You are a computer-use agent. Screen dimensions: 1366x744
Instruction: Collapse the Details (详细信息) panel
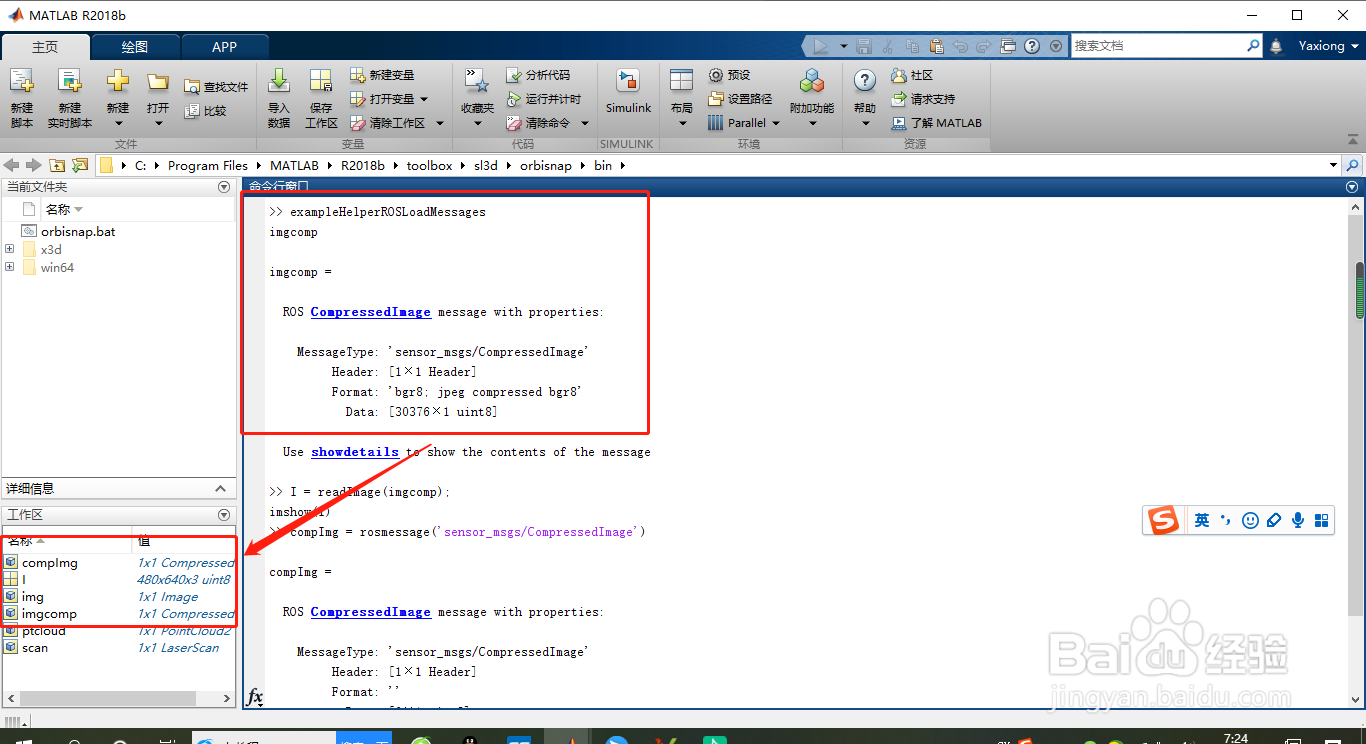click(x=220, y=488)
